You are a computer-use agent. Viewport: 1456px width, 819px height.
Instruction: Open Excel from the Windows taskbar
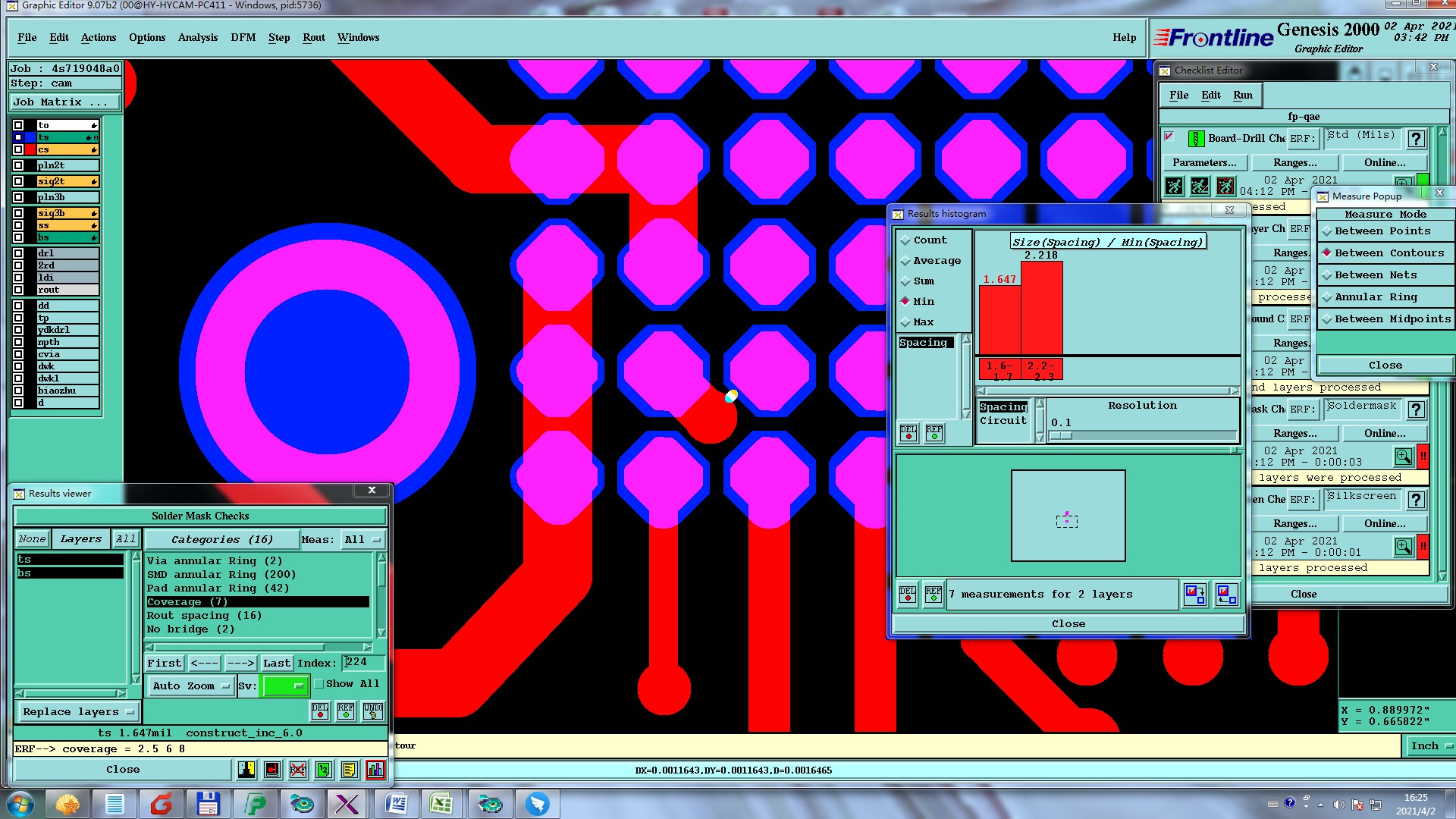(441, 803)
